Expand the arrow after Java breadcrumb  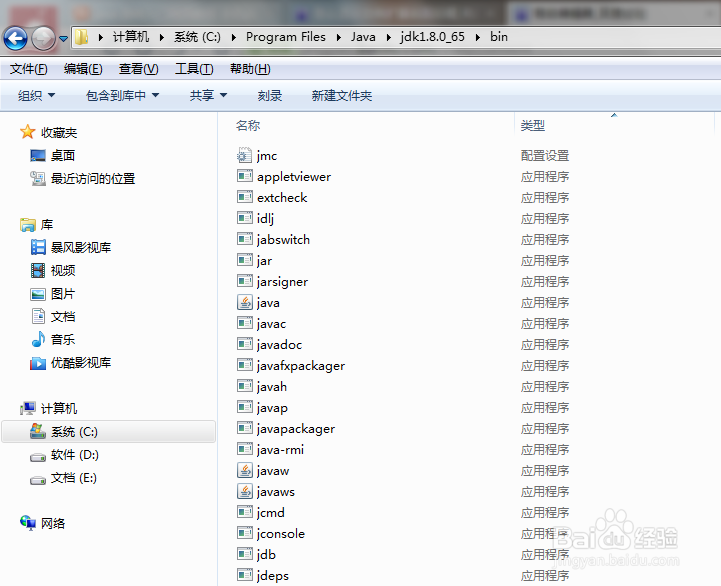(389, 37)
